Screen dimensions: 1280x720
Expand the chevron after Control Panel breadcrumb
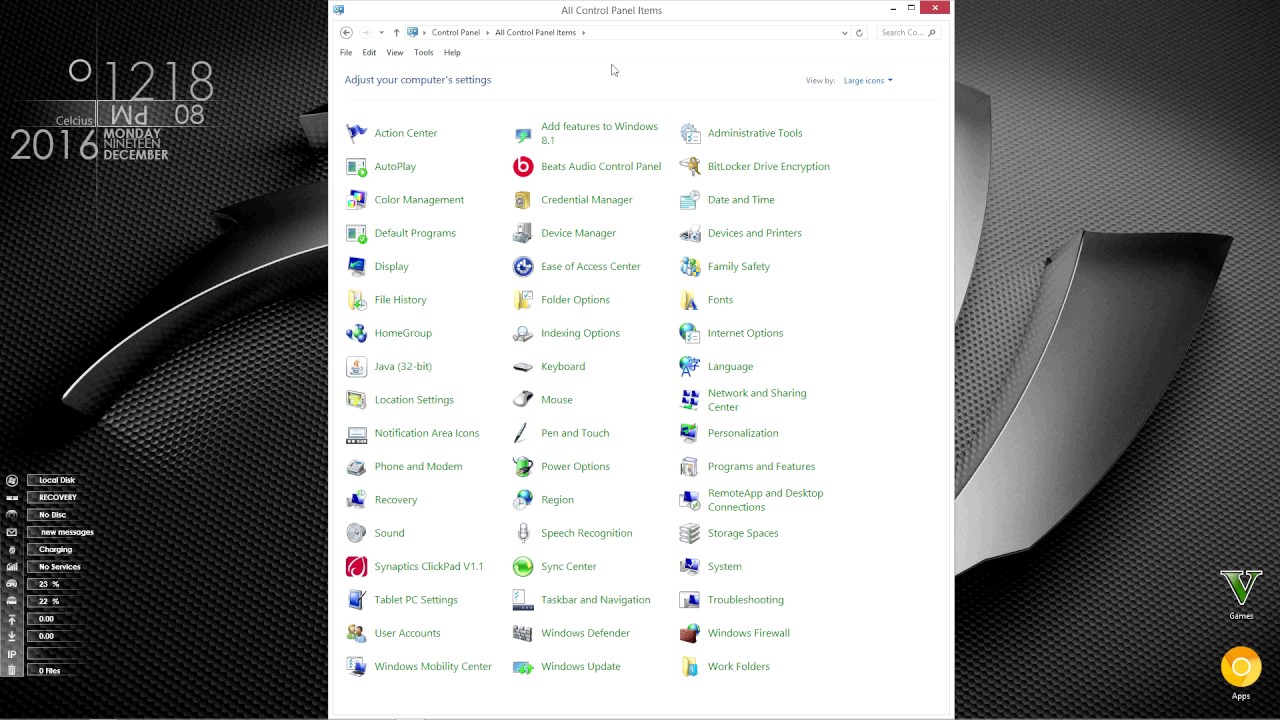coord(487,32)
